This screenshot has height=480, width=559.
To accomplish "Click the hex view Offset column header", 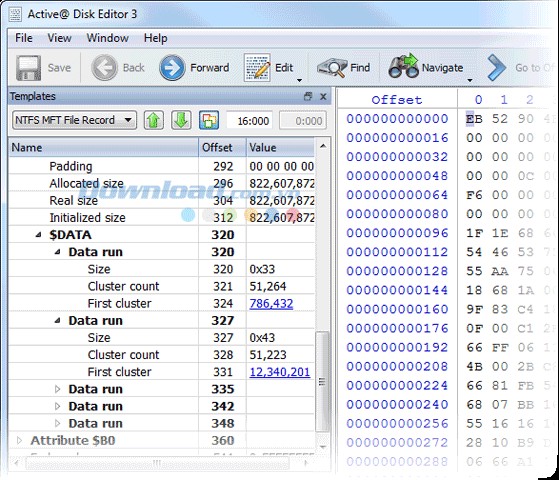I will pyautogui.click(x=397, y=100).
